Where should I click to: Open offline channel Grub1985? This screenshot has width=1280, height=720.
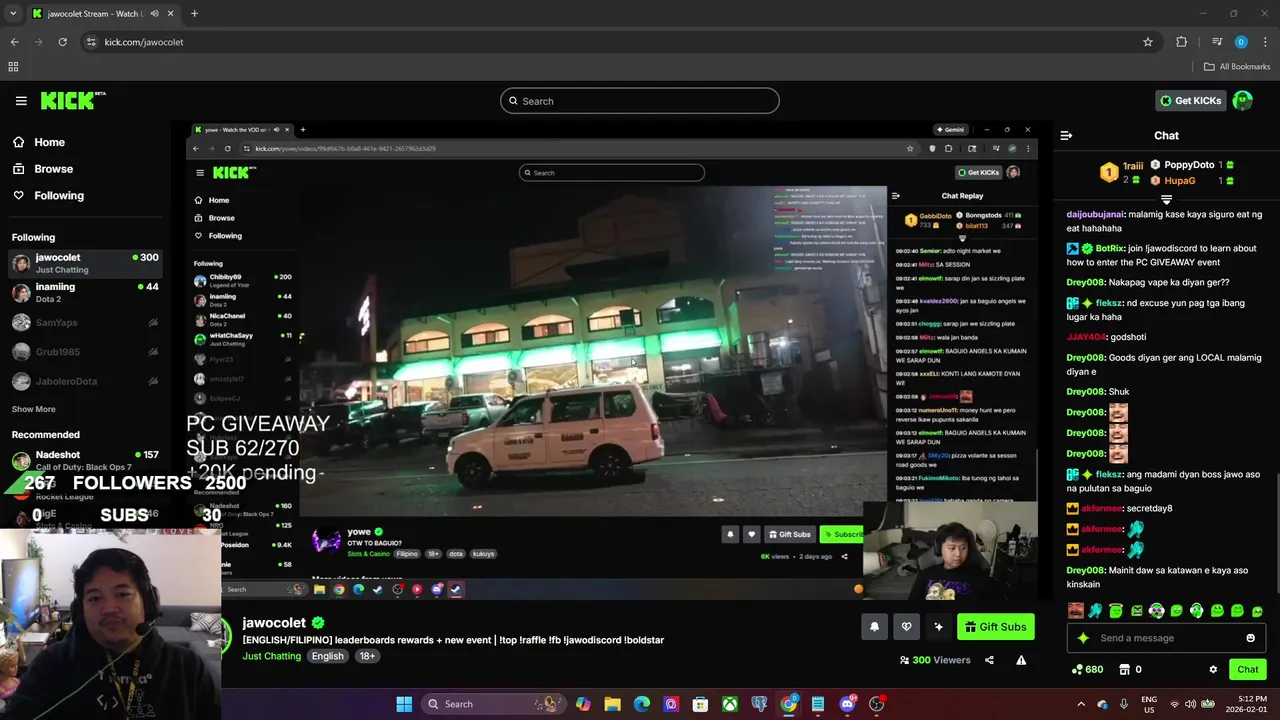[x=85, y=352]
